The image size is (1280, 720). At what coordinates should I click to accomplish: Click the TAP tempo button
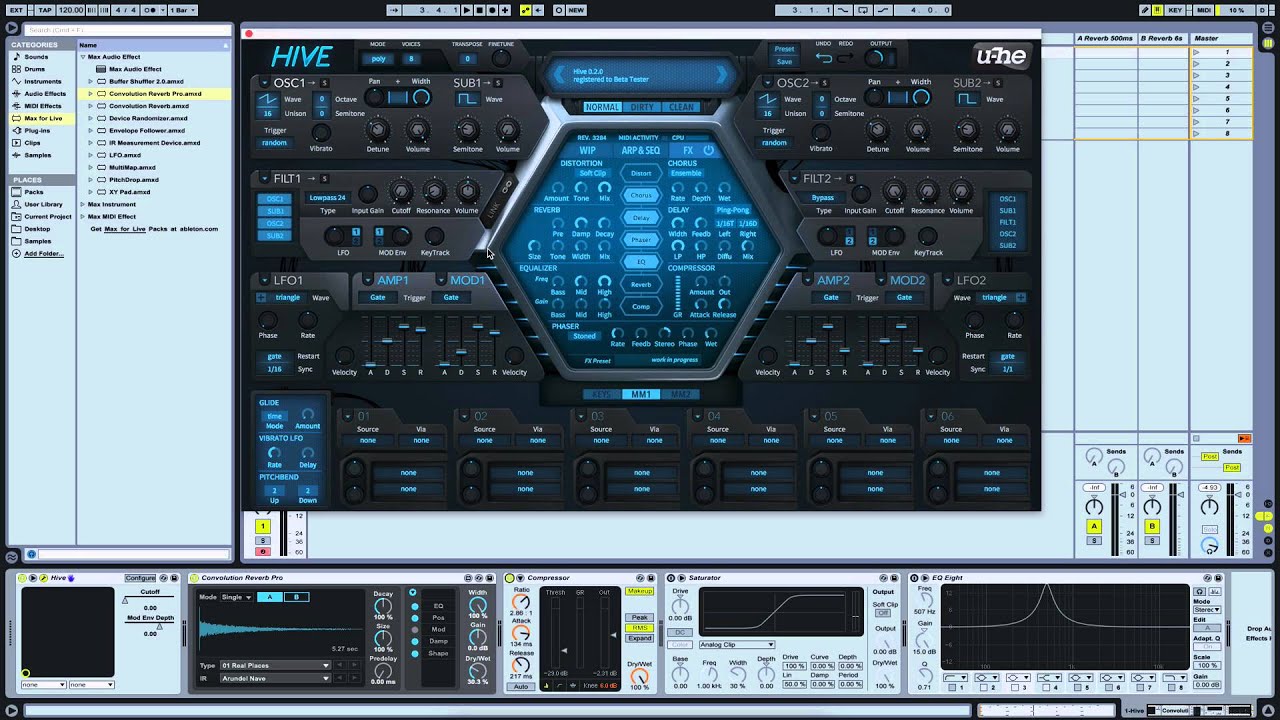point(45,10)
